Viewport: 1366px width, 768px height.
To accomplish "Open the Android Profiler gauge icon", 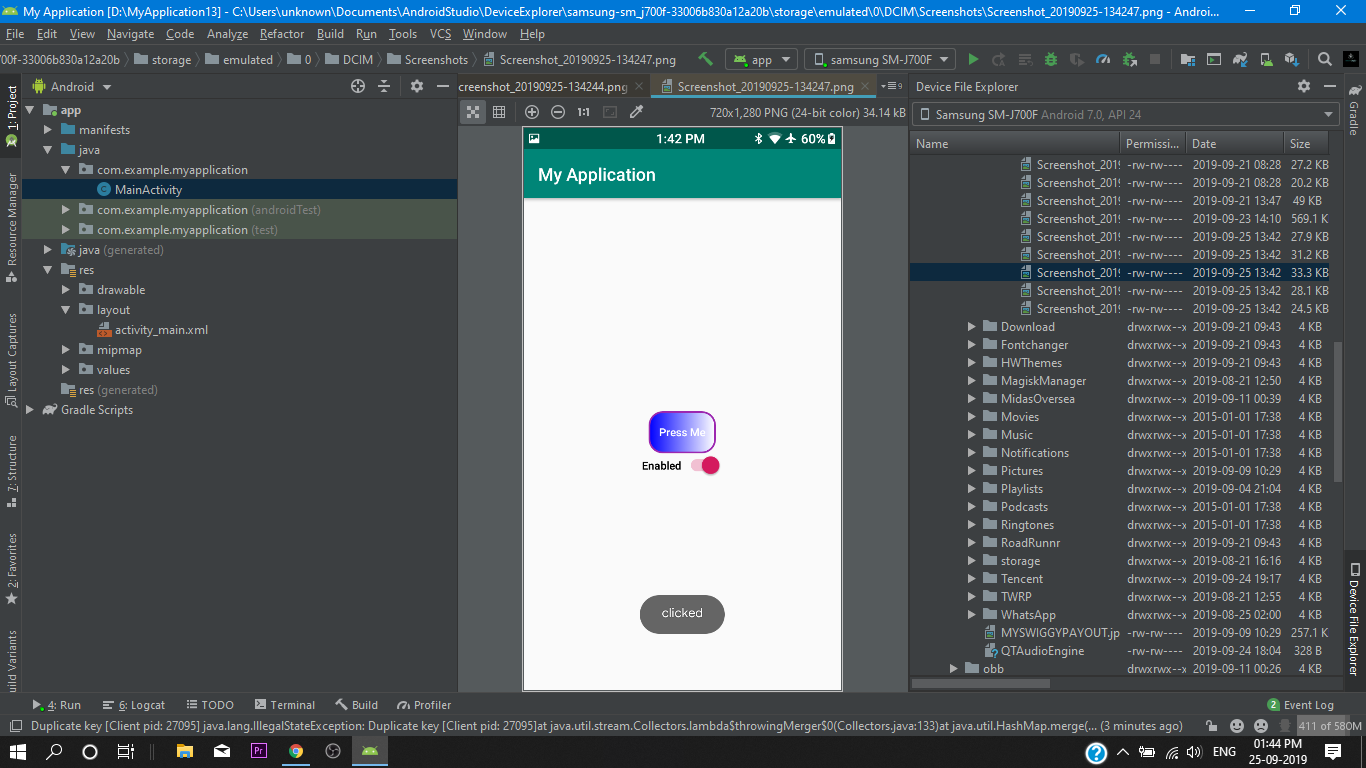I will (1103, 60).
